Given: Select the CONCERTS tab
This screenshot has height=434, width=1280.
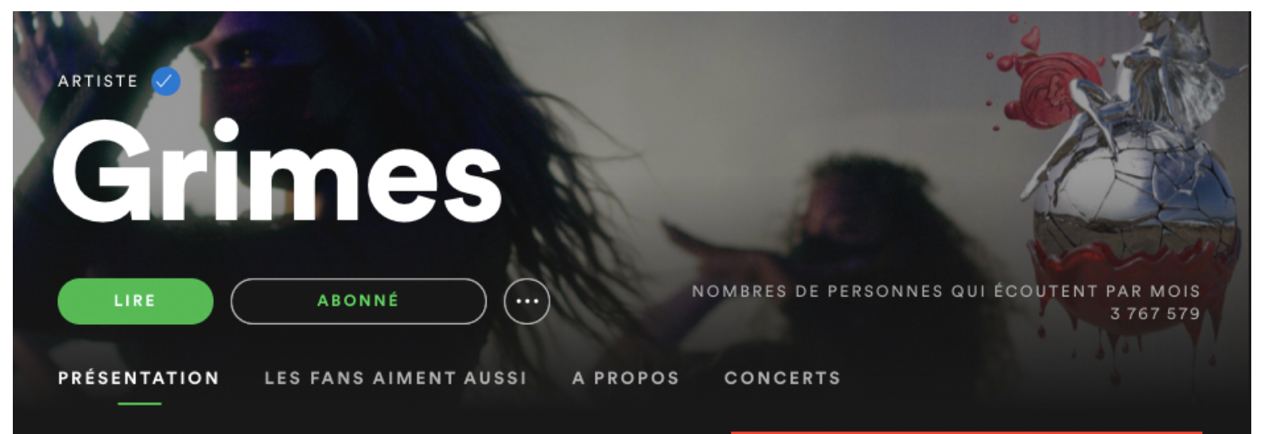Looking at the screenshot, I should [x=782, y=378].
